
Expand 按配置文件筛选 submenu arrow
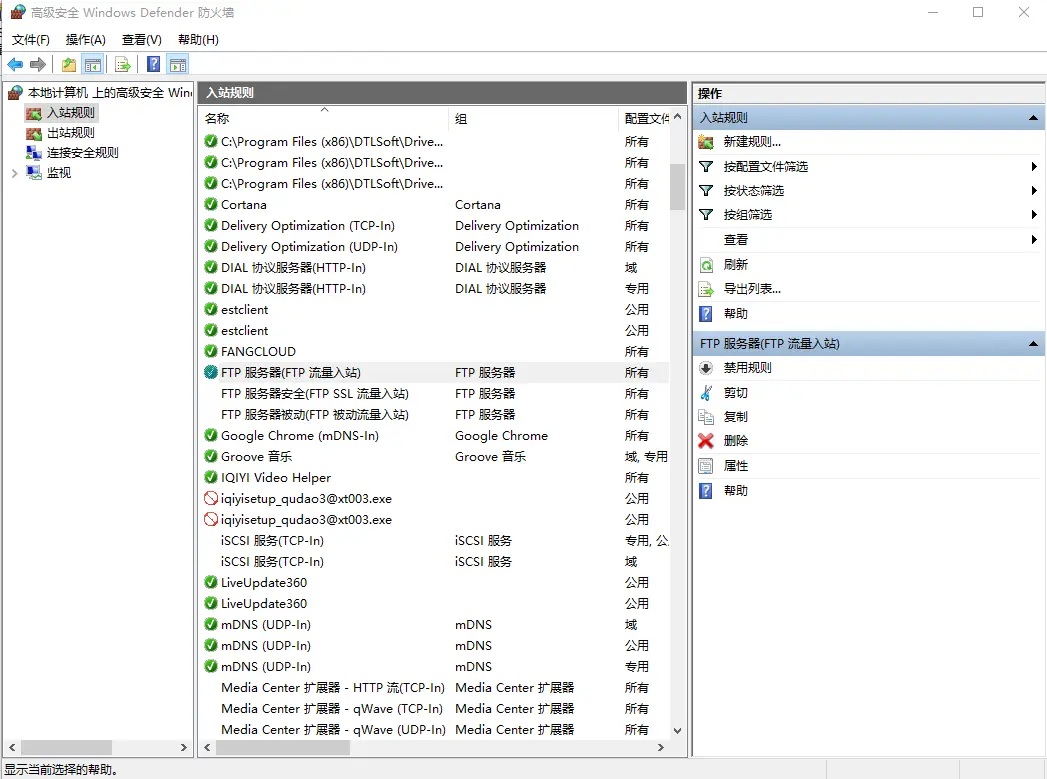[1034, 167]
